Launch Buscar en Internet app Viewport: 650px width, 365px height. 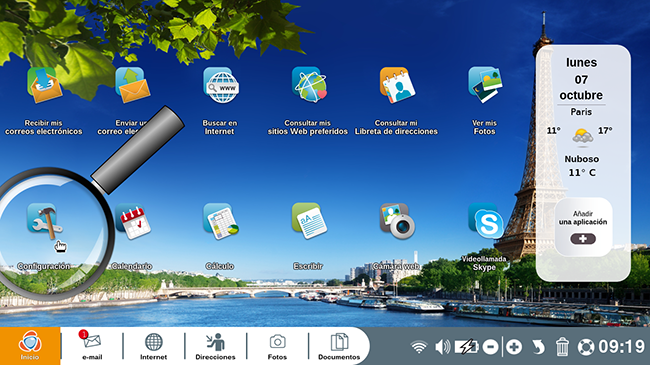point(221,85)
